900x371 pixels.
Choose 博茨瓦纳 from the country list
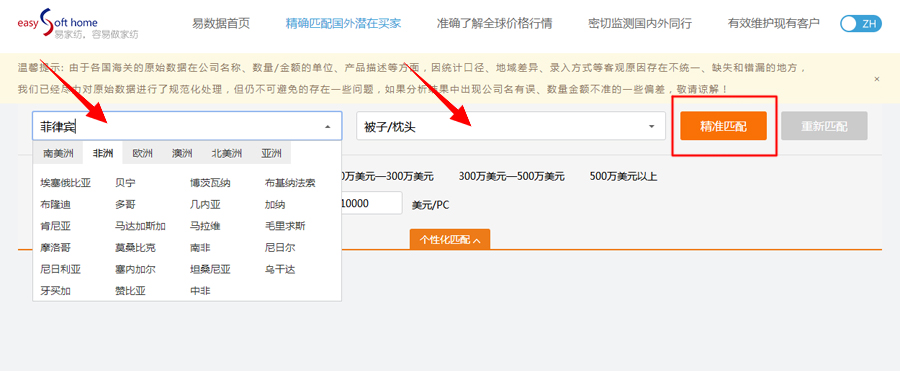point(210,183)
